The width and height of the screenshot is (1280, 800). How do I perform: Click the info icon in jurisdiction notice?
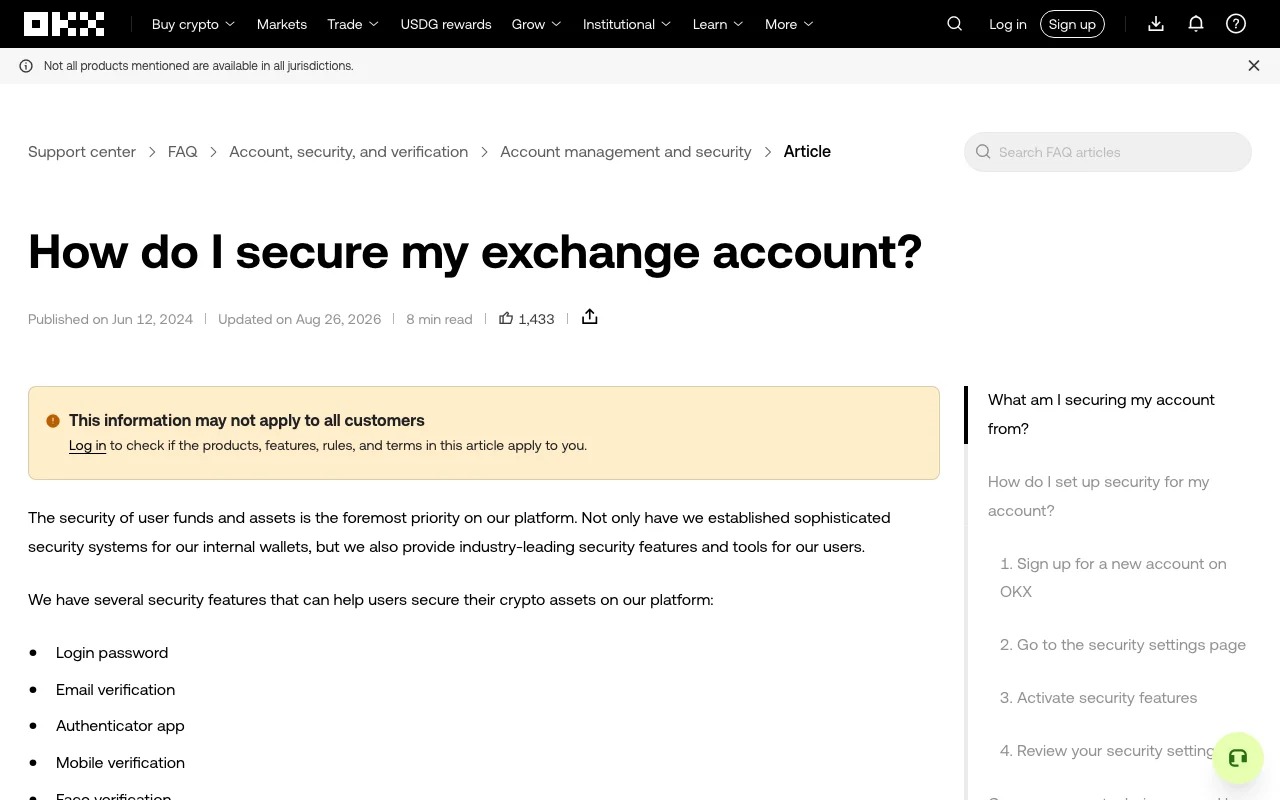pyautogui.click(x=26, y=66)
